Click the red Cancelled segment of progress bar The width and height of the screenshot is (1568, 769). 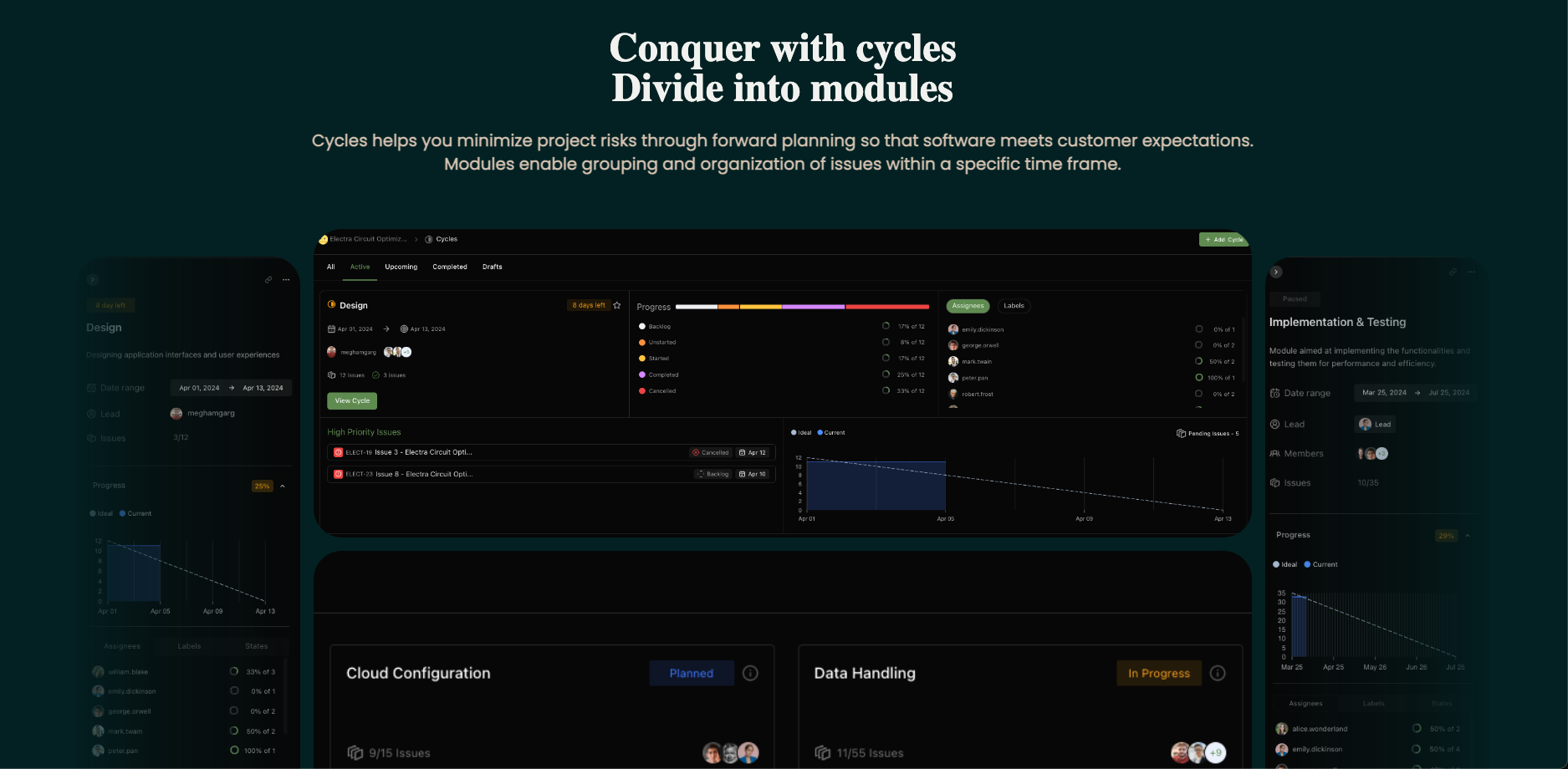point(886,307)
